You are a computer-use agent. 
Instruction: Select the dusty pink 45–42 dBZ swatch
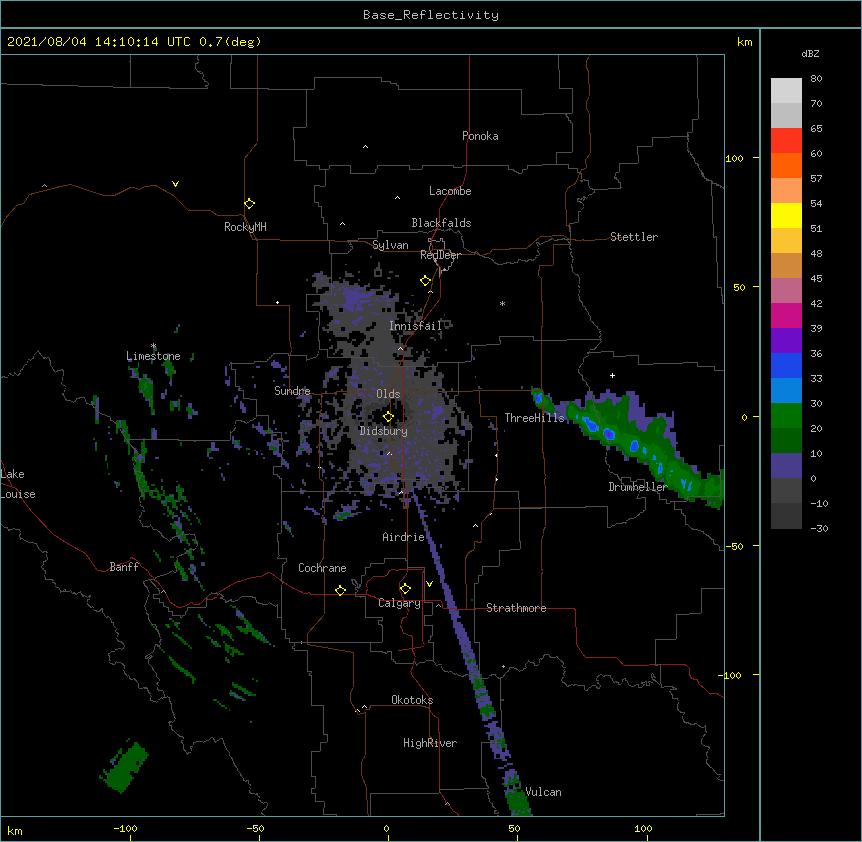pos(786,291)
